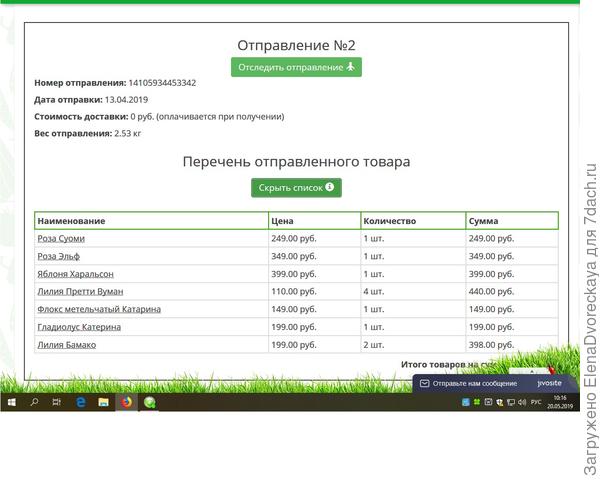Select the Флокс метельчатый Катарина link

(98, 309)
